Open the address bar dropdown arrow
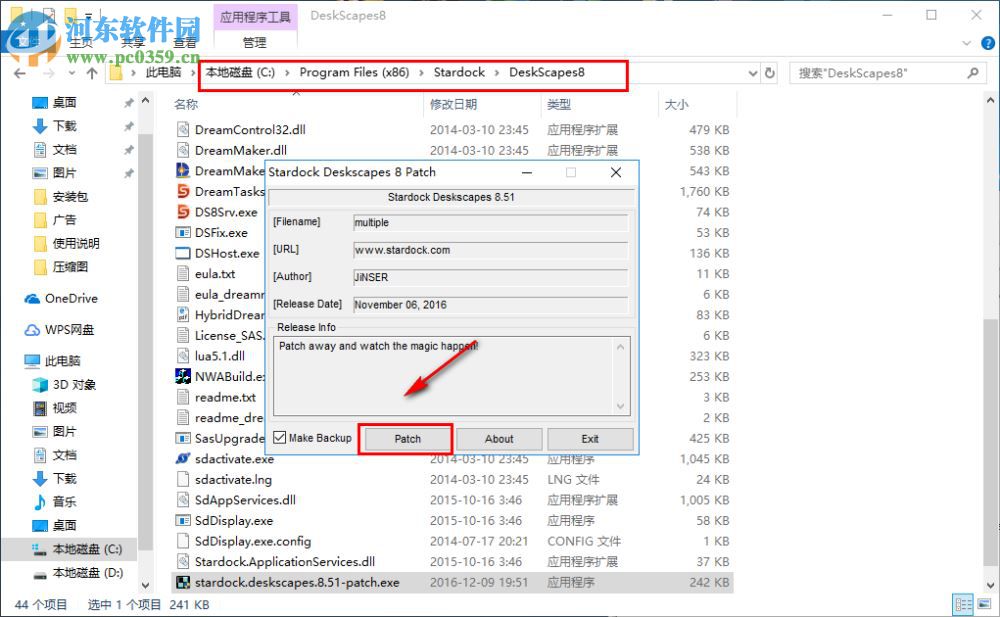This screenshot has height=617, width=1000. click(x=752, y=73)
